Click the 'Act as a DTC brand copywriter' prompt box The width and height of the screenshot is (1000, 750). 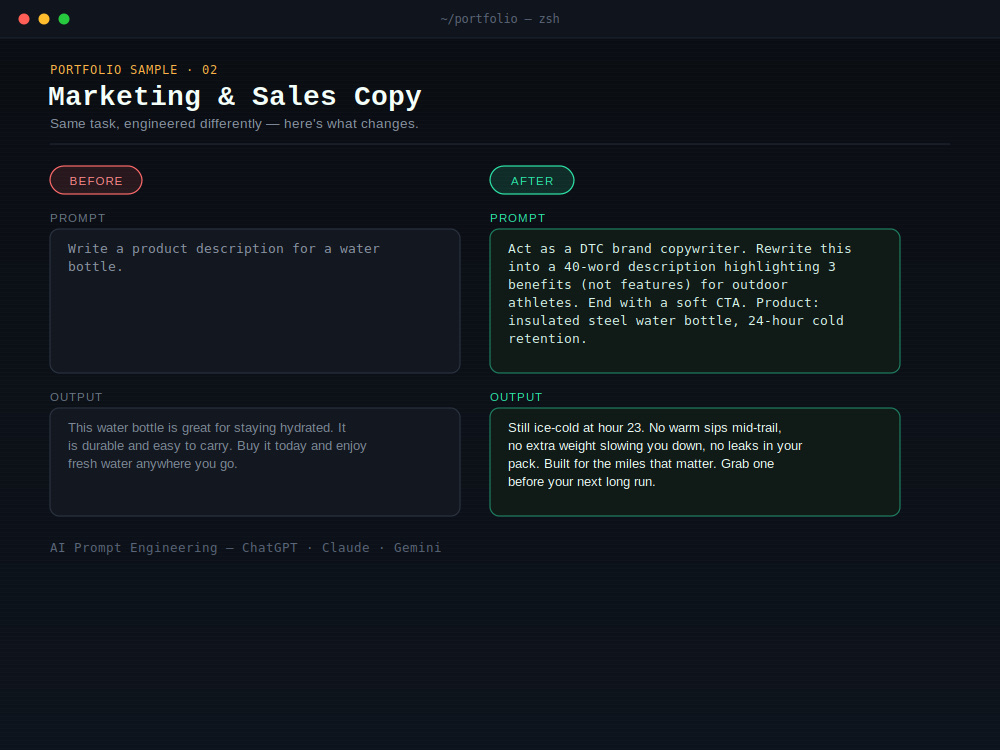[x=695, y=301]
